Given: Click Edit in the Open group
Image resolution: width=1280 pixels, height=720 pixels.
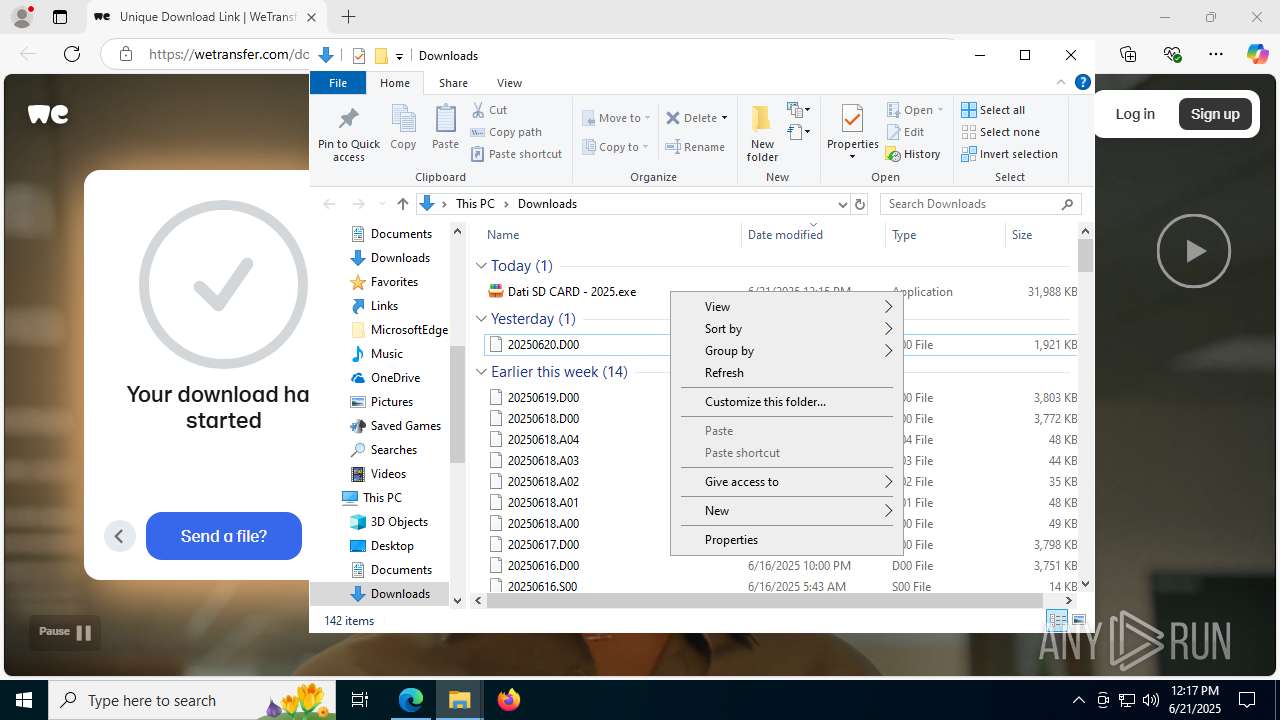Looking at the screenshot, I should click(905, 132).
